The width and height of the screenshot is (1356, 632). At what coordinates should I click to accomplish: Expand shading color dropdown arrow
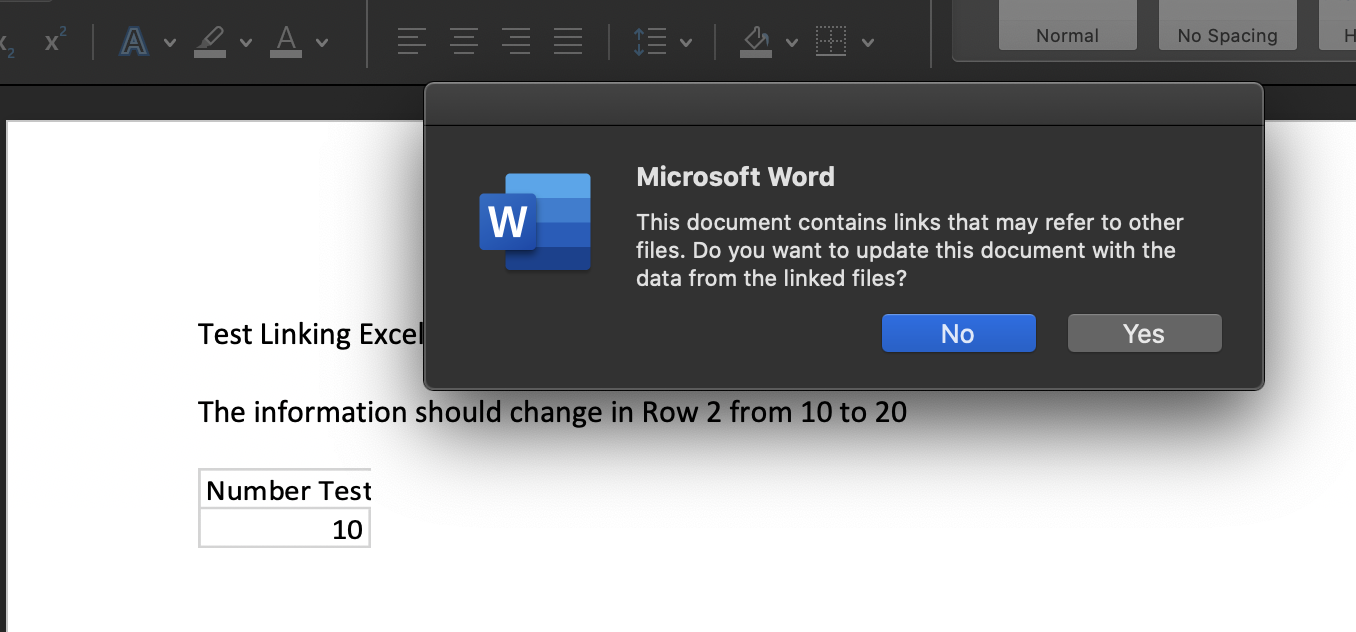click(792, 43)
